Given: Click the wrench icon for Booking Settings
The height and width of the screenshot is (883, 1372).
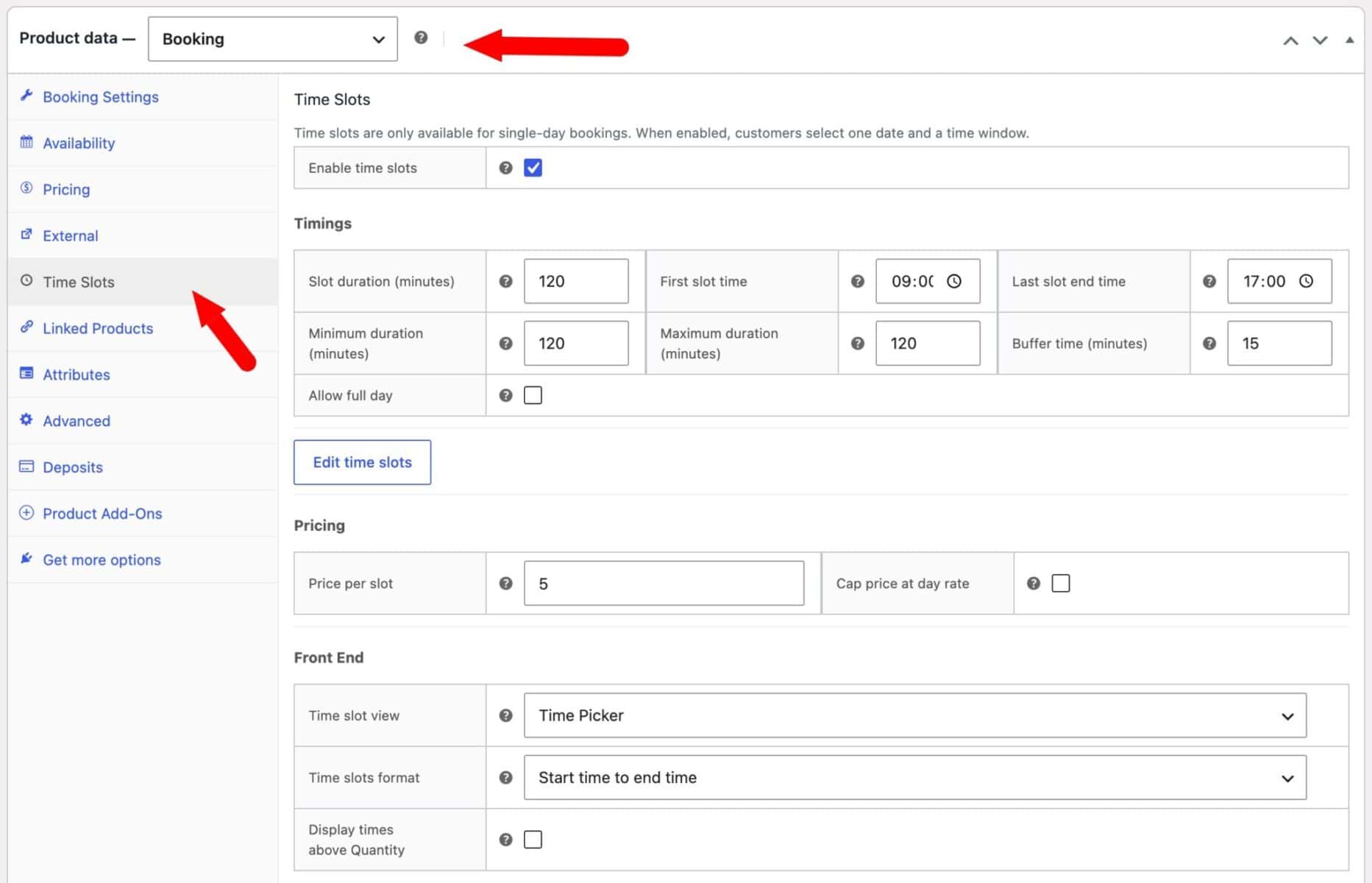Looking at the screenshot, I should pos(26,96).
